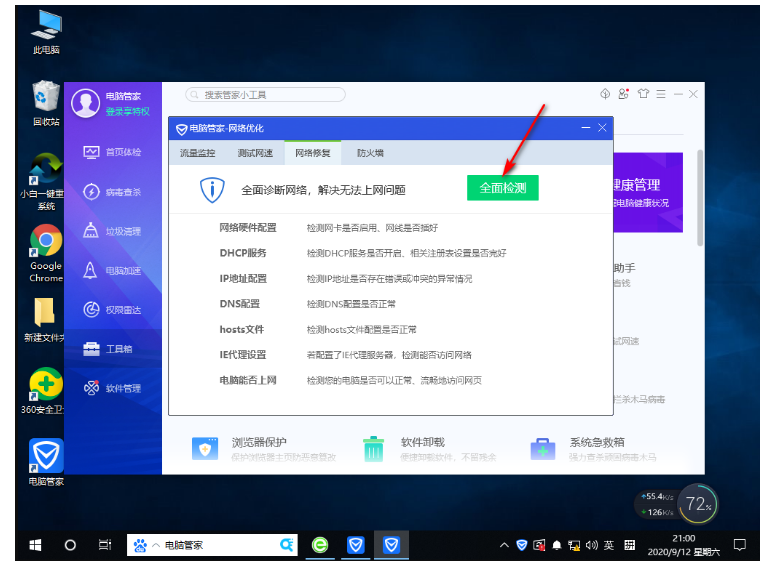Open 电脑加速 in the sidebar

pos(112,271)
